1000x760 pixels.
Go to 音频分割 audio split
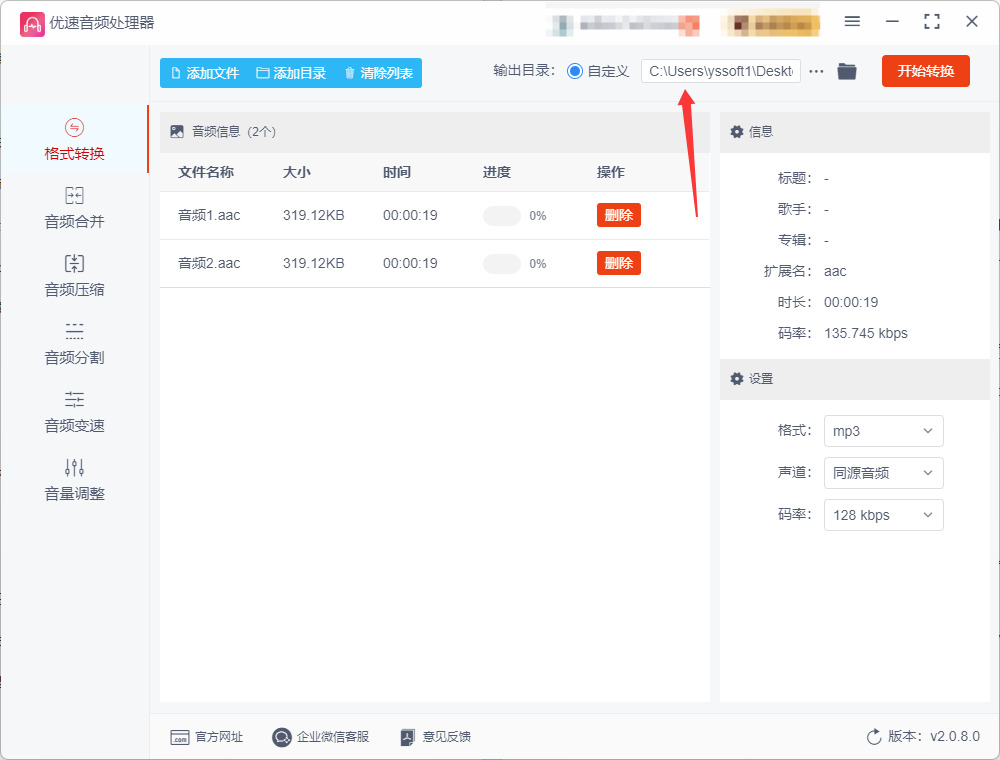point(74,344)
